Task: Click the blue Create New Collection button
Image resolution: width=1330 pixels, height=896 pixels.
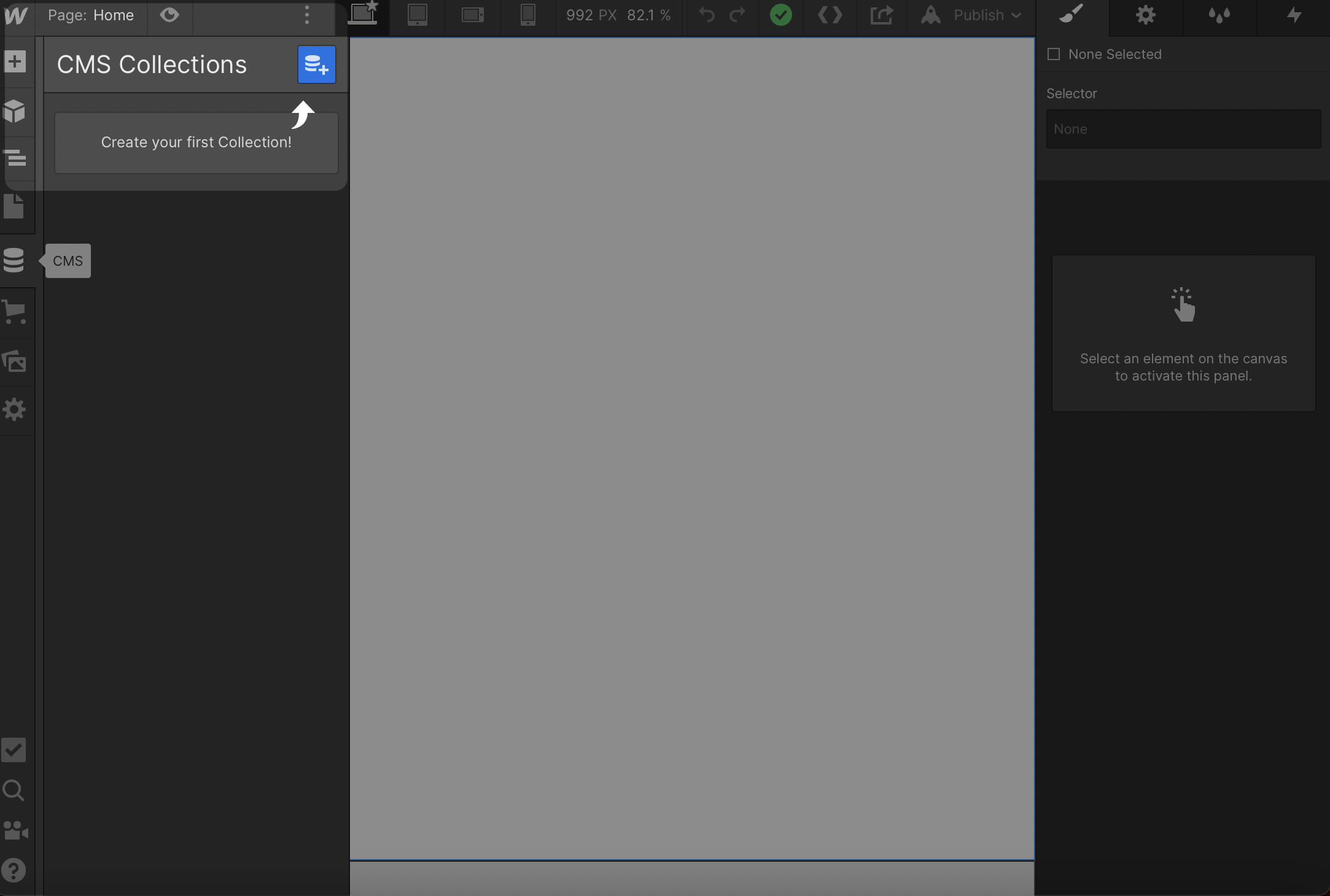Action: tap(316, 64)
